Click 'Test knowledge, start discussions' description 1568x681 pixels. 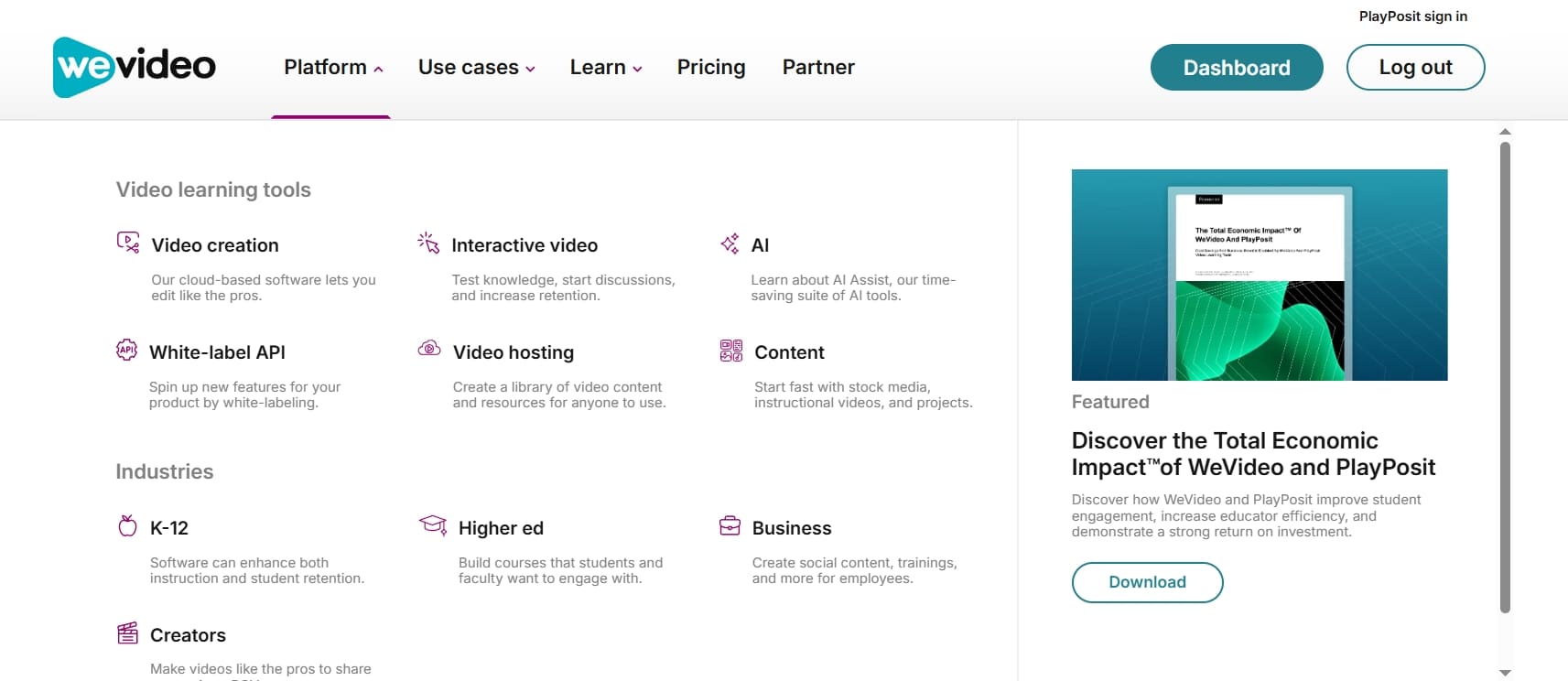click(x=563, y=287)
